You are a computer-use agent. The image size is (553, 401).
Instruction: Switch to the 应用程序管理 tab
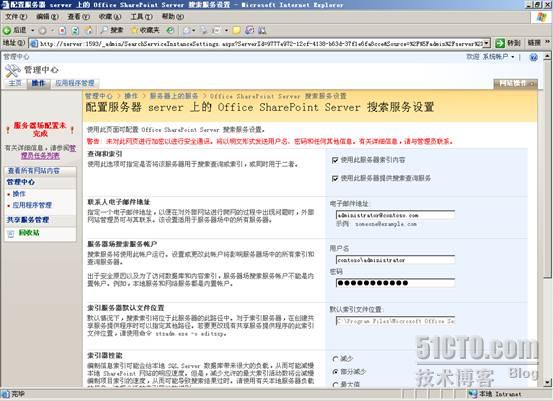tap(75, 83)
